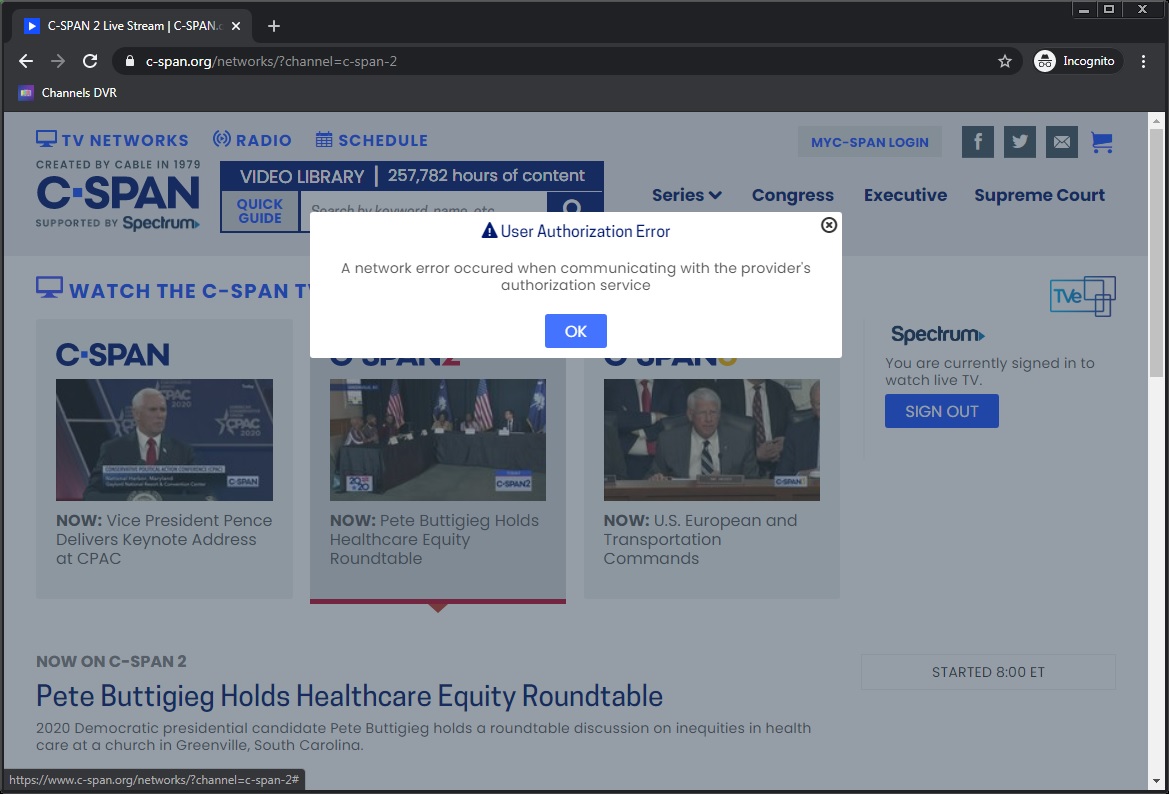Go to the Supreme Court section
This screenshot has height=794, width=1169.
(1039, 195)
